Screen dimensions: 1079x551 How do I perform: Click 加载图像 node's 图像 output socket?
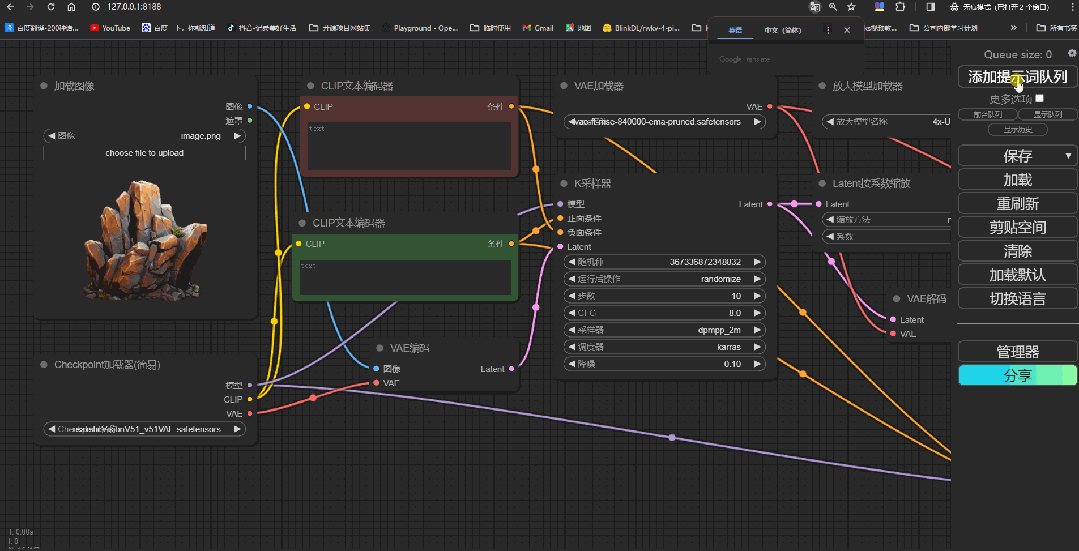(x=250, y=107)
